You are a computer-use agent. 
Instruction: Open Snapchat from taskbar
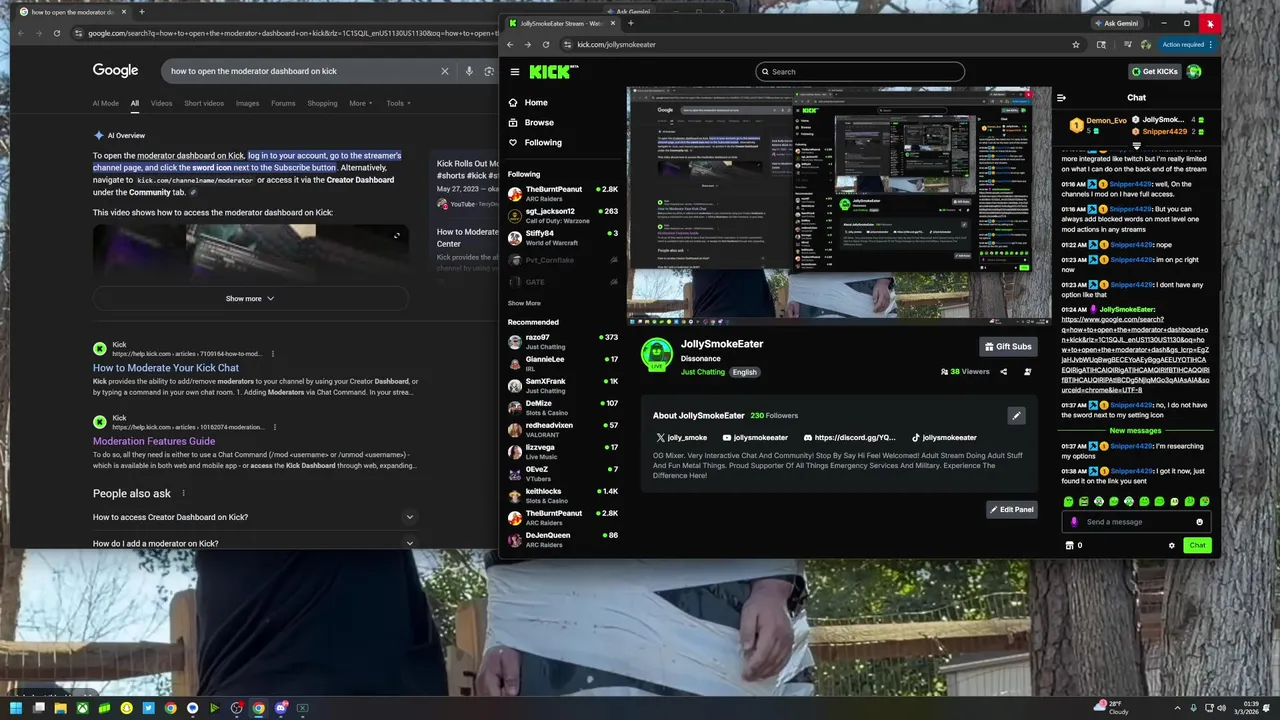click(126, 708)
